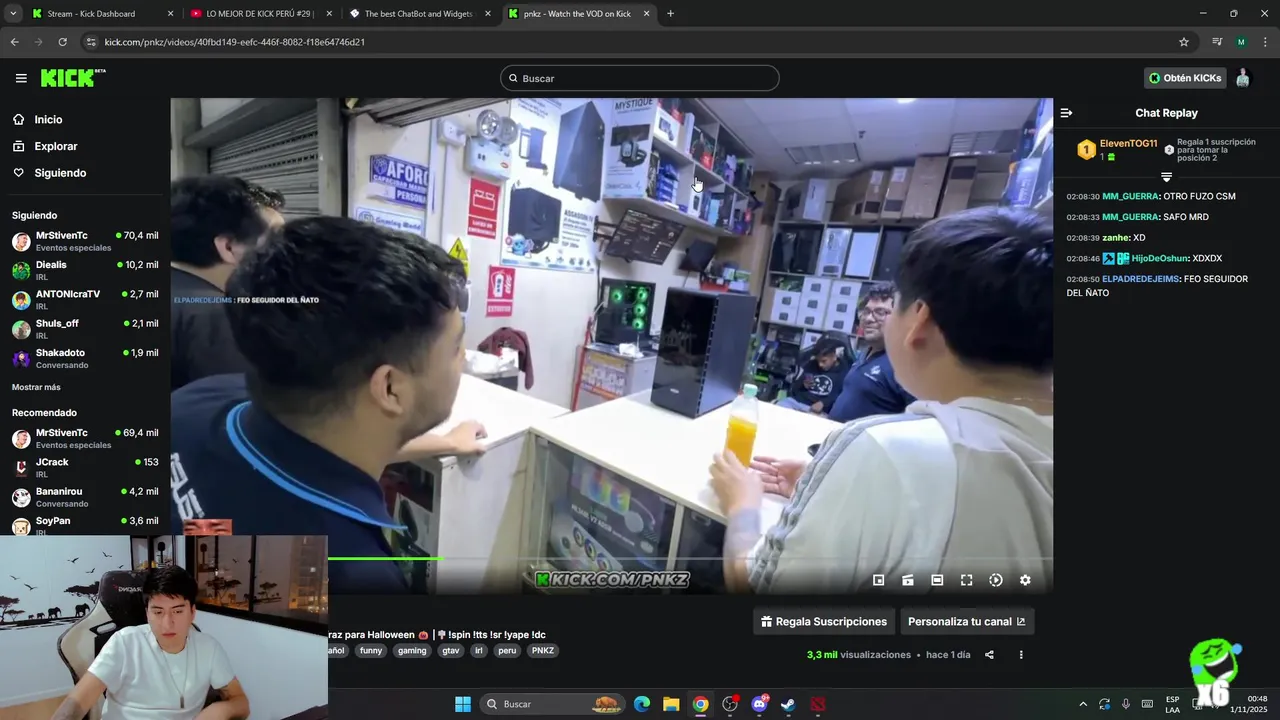This screenshot has height=720, width=1280.
Task: Open the hamburger sidebar menu
Action: [x=21, y=78]
